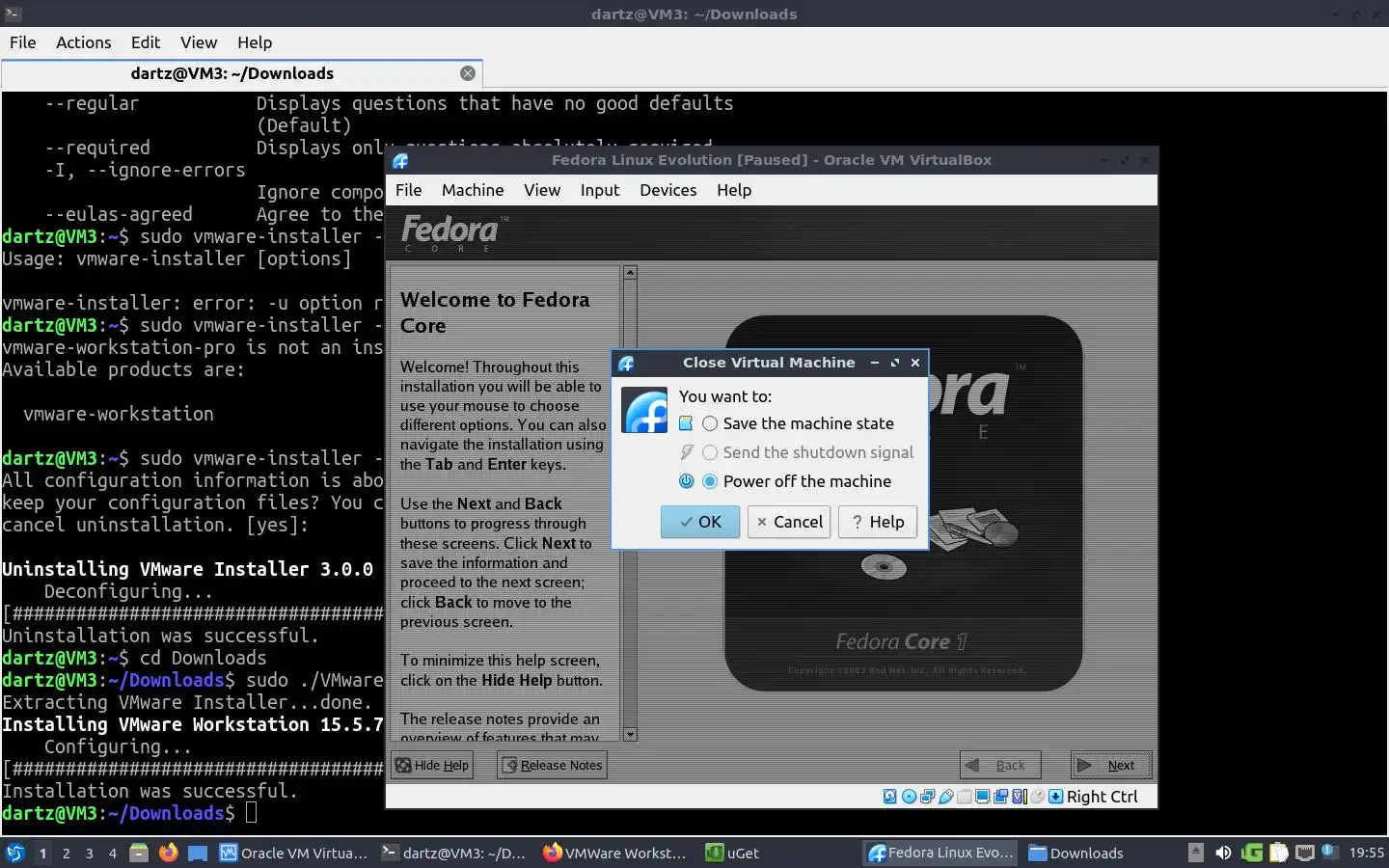
Task: Click the VirtualBox window title bar icon
Action: [400, 161]
